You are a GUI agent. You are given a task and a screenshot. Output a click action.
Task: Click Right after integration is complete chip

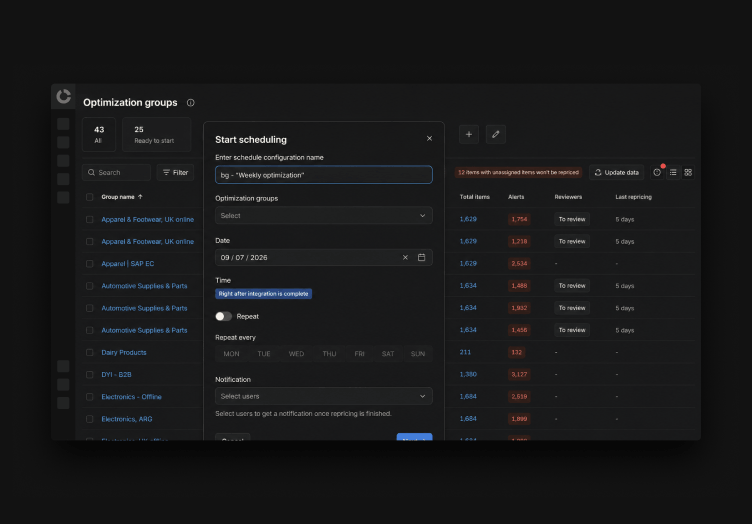pos(263,294)
